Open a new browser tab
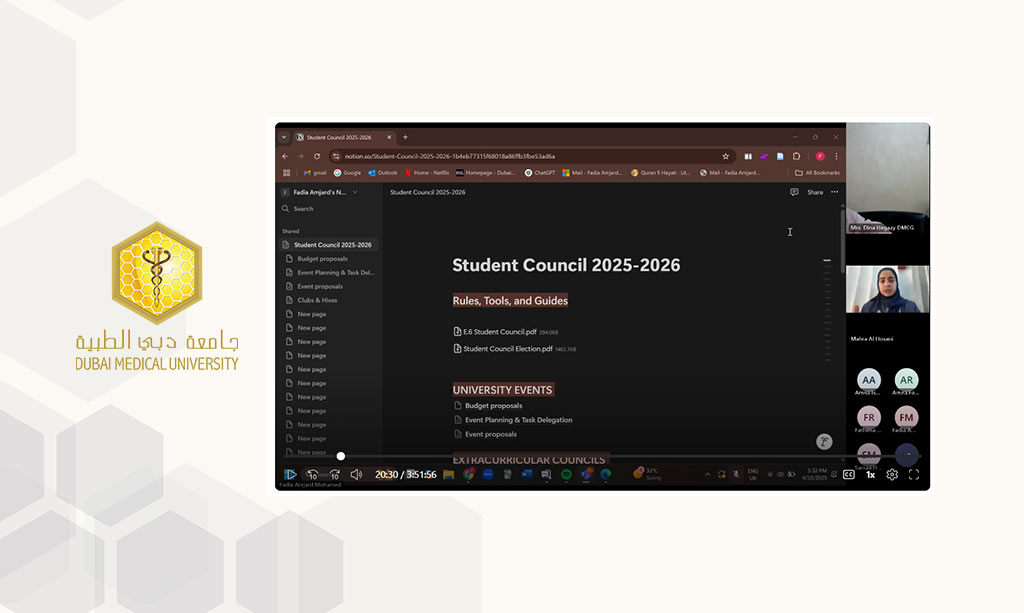1024x613 pixels. (x=406, y=137)
